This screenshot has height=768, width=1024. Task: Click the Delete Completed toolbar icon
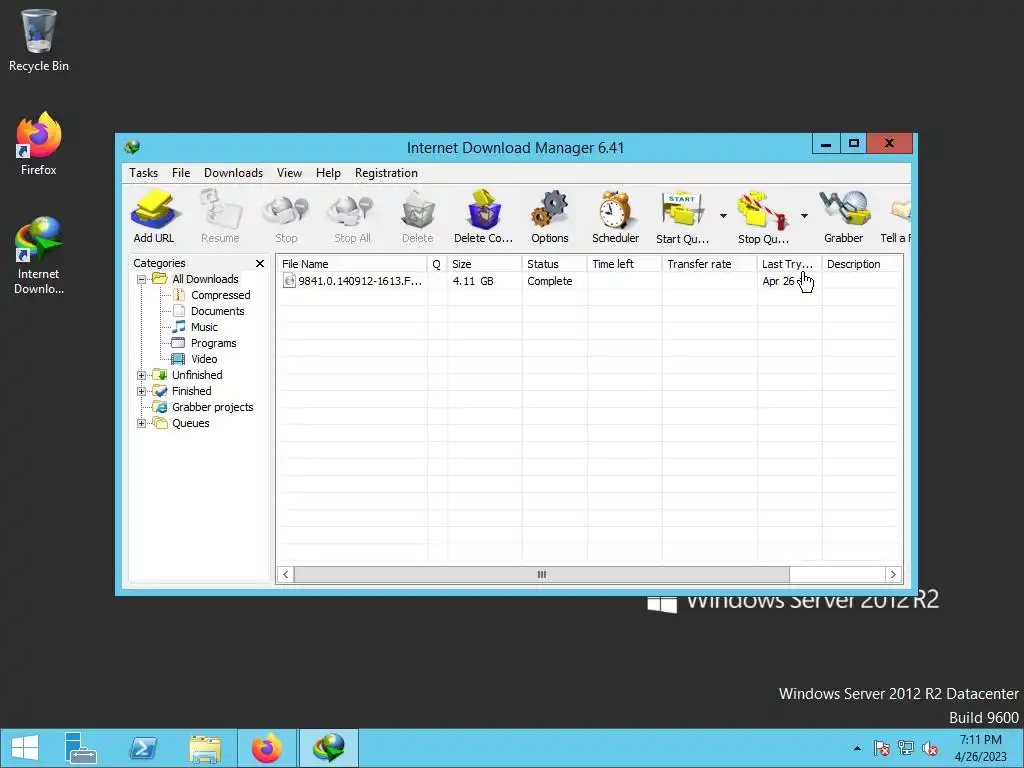(x=484, y=216)
